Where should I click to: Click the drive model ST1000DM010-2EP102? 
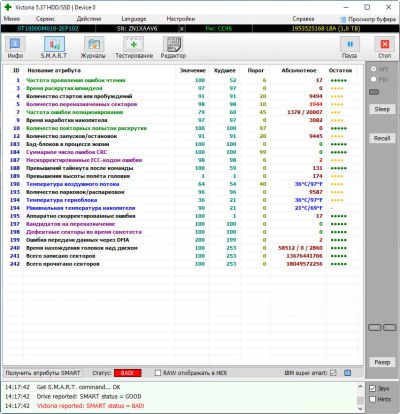coord(48,29)
